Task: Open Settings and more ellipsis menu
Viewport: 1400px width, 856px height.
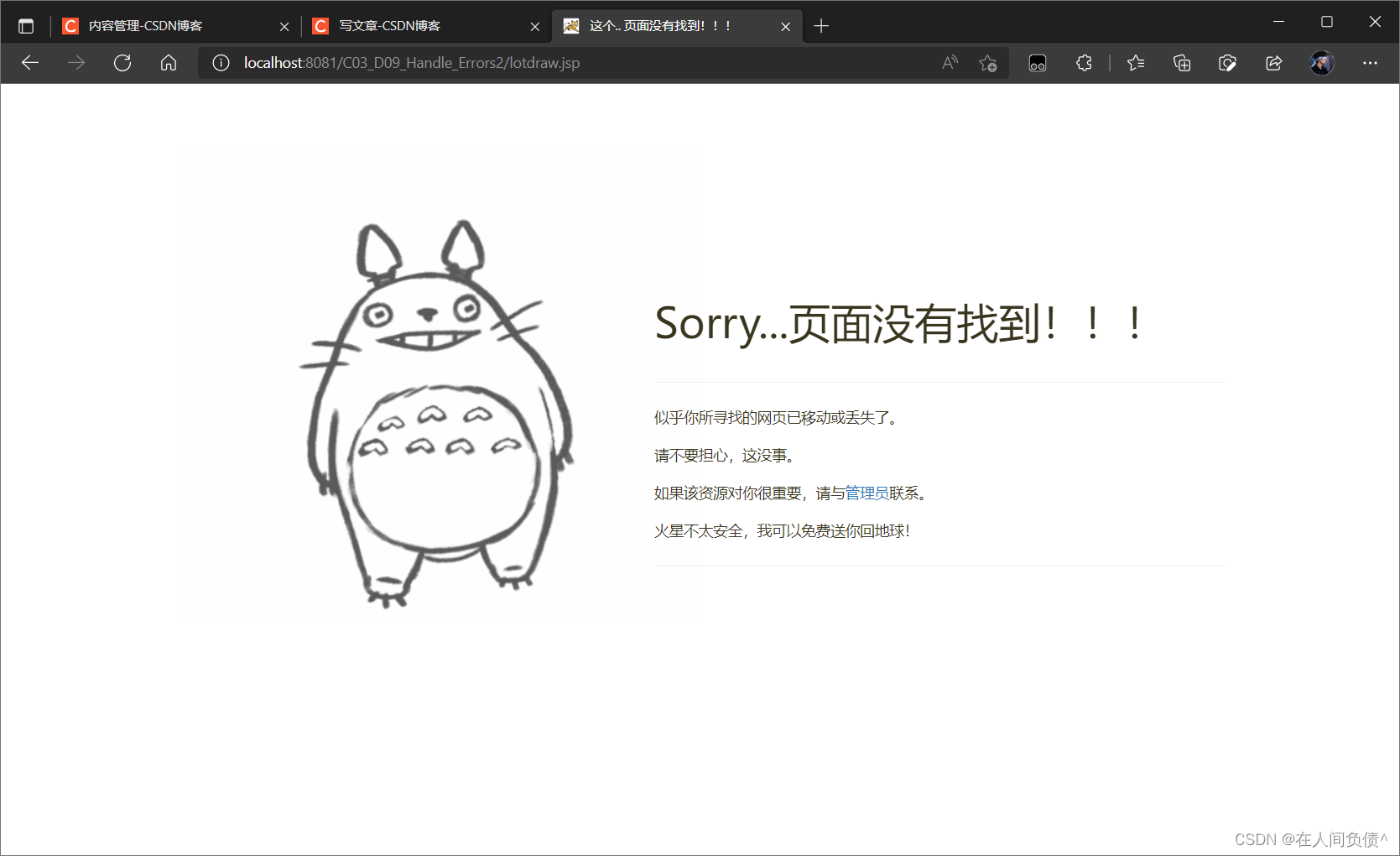Action: tap(1370, 63)
